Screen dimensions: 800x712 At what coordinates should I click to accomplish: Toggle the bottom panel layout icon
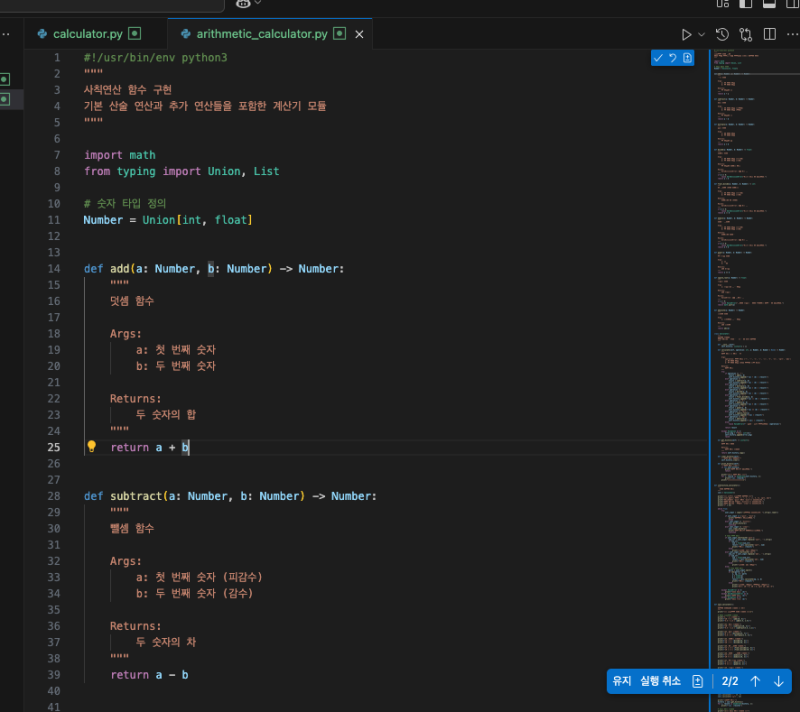pos(768,5)
